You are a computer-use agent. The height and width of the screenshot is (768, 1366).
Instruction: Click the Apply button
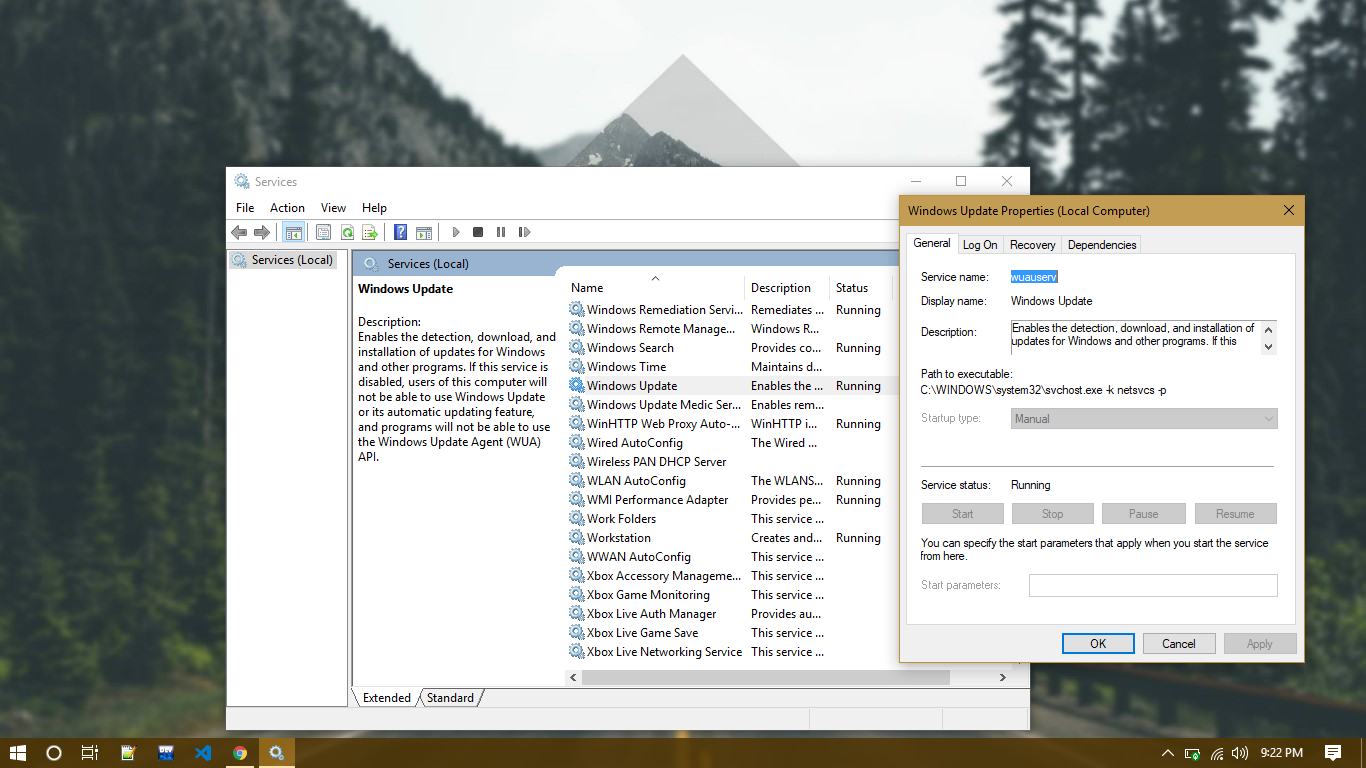[x=1260, y=644]
